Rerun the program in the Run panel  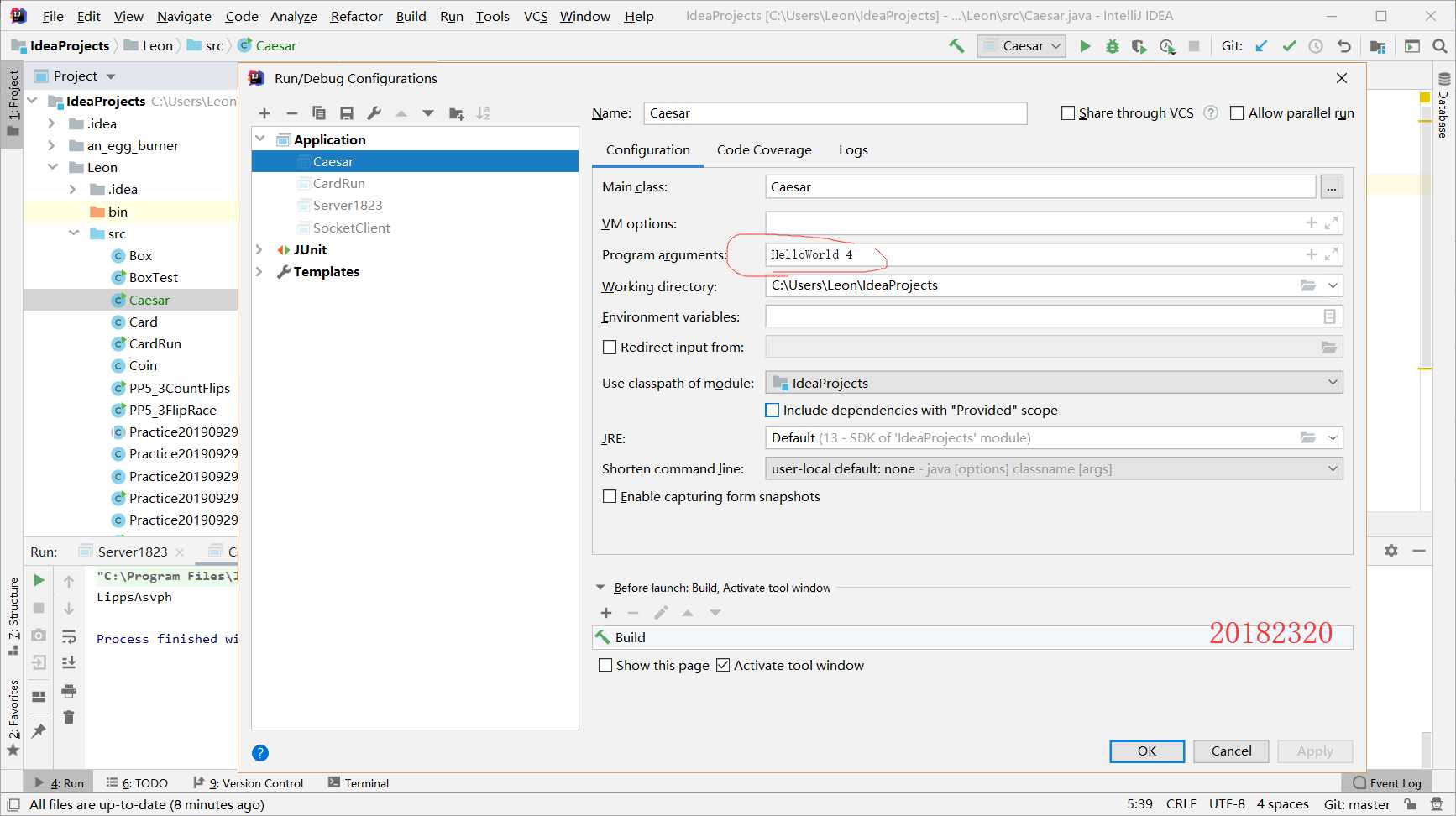coord(39,580)
